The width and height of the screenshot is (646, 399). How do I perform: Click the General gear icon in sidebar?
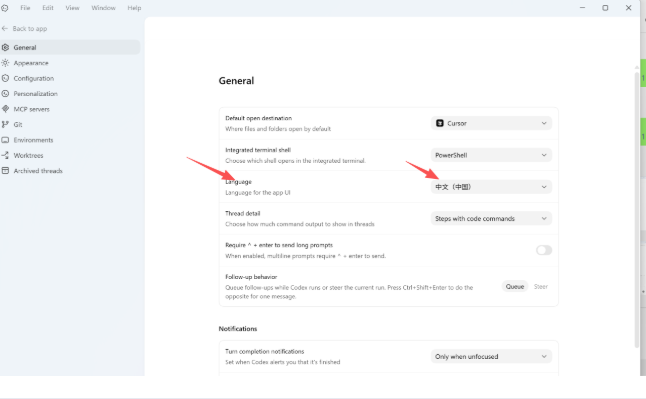click(5, 47)
